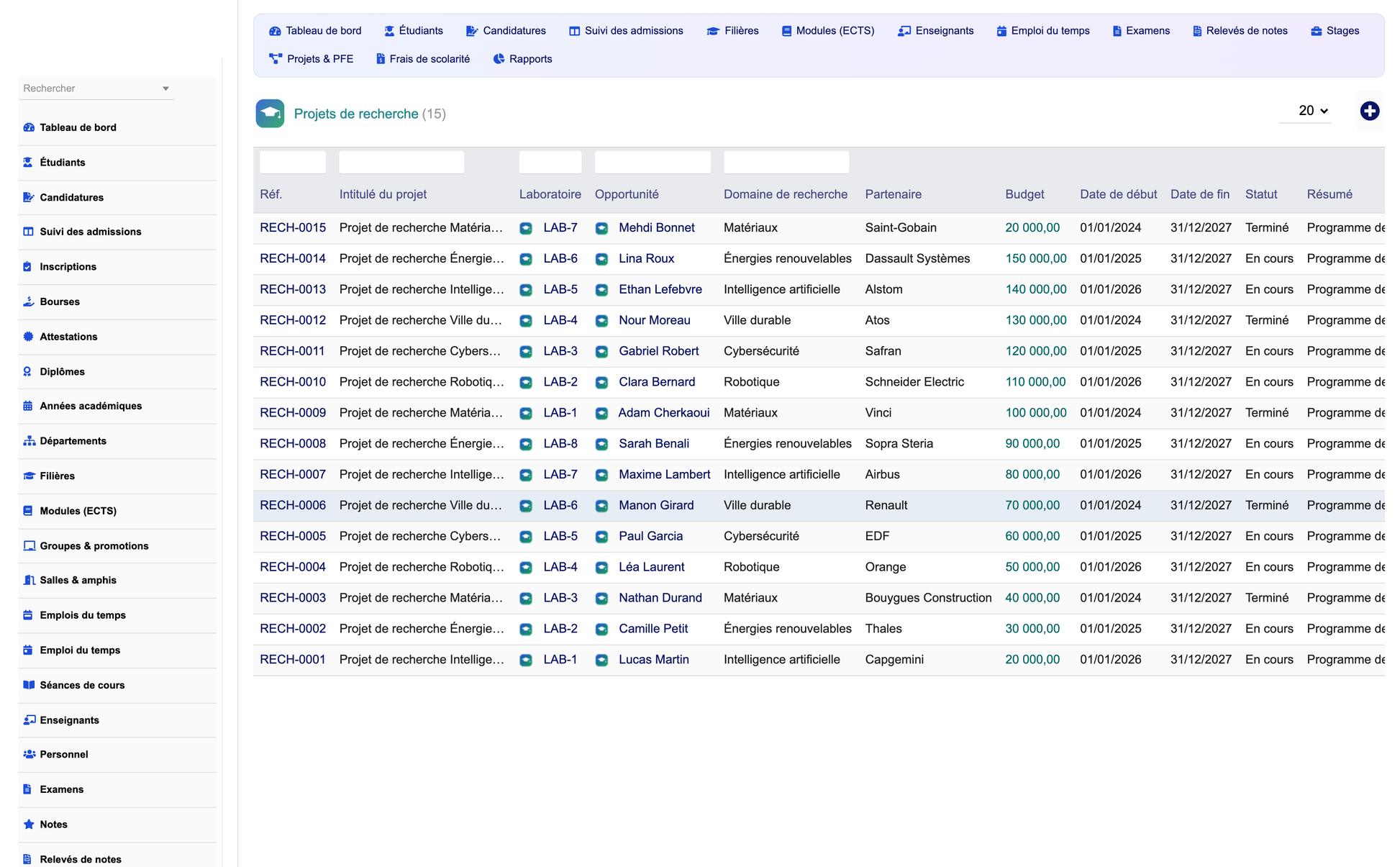Click the Opportunité filter input field
Screen dimensions: 1400x867
(x=653, y=162)
